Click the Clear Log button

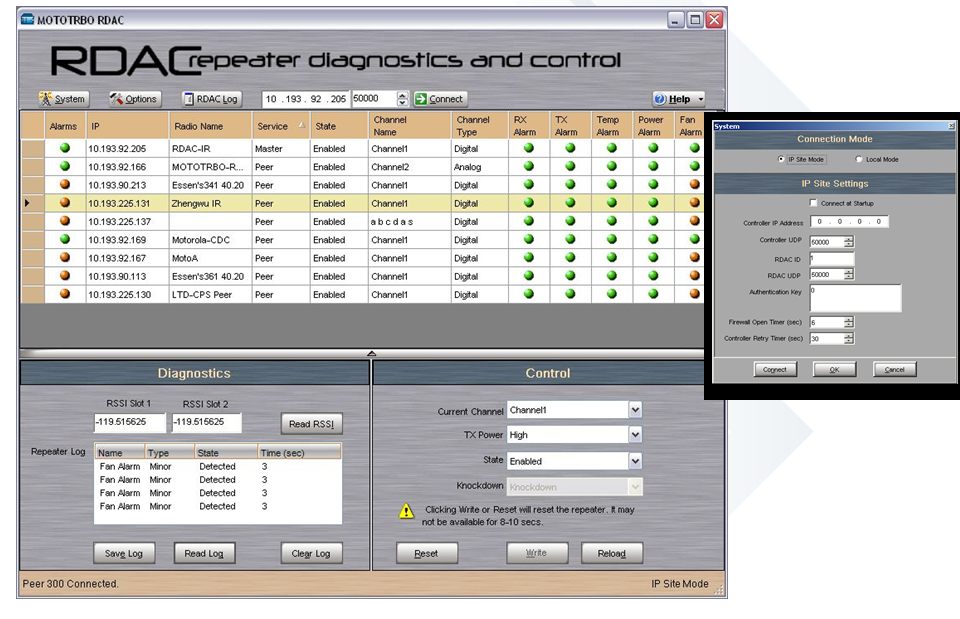[x=311, y=553]
